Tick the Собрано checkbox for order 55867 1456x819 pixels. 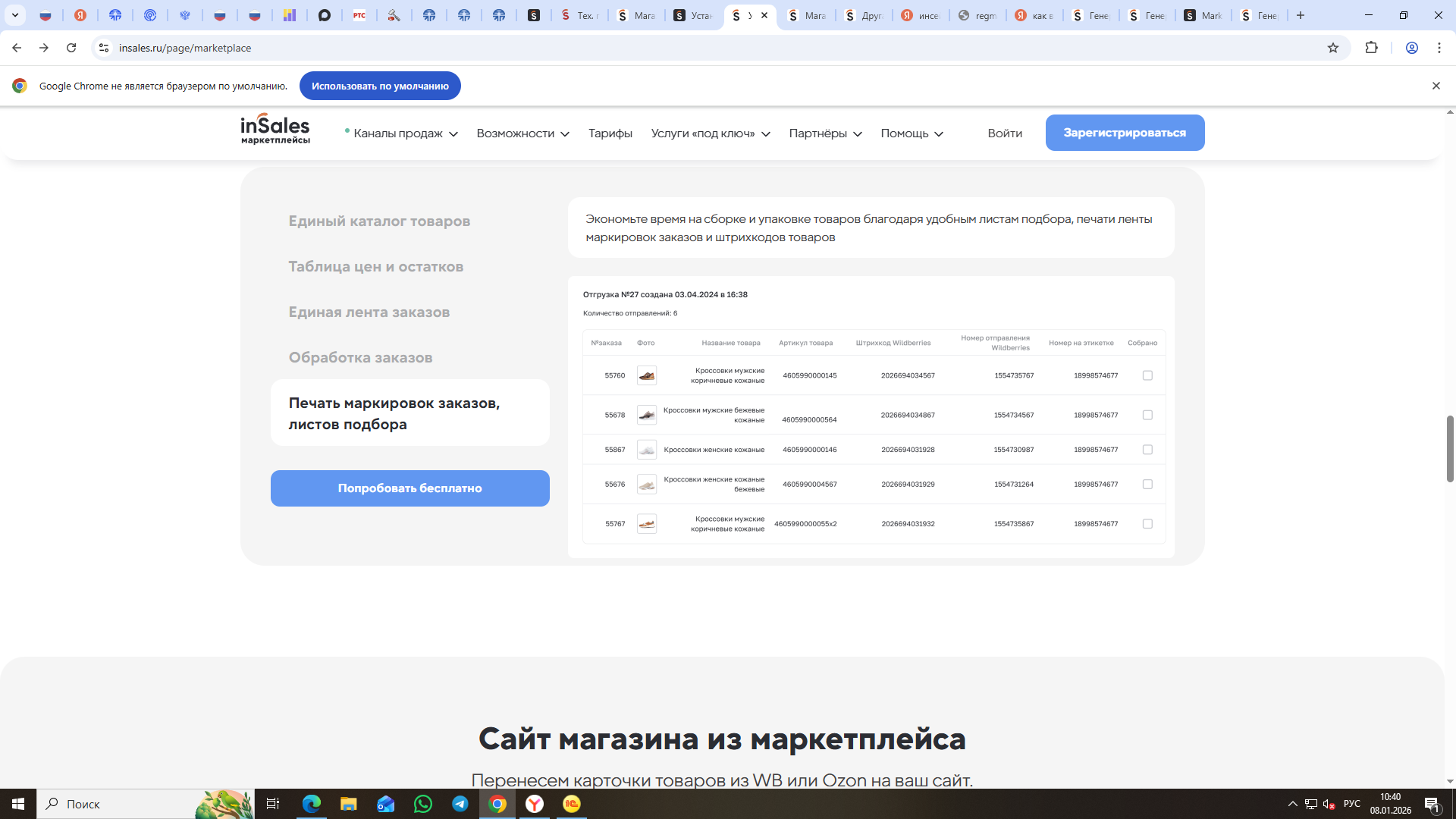coord(1147,450)
